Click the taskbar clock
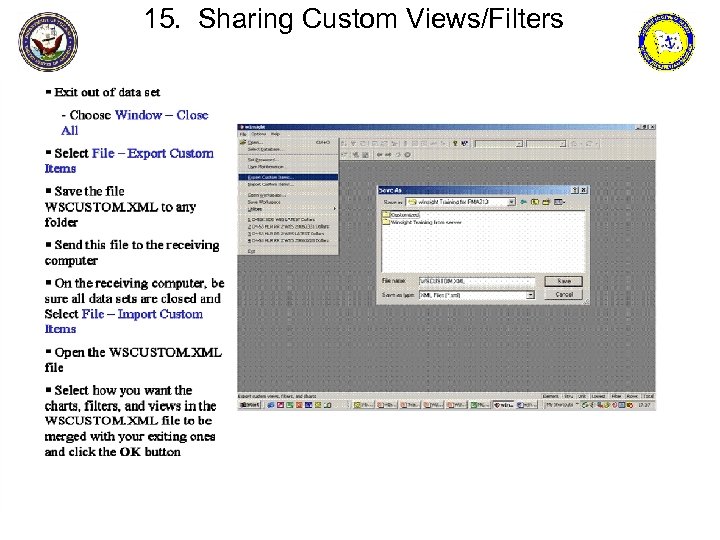720x540 pixels. [644, 405]
